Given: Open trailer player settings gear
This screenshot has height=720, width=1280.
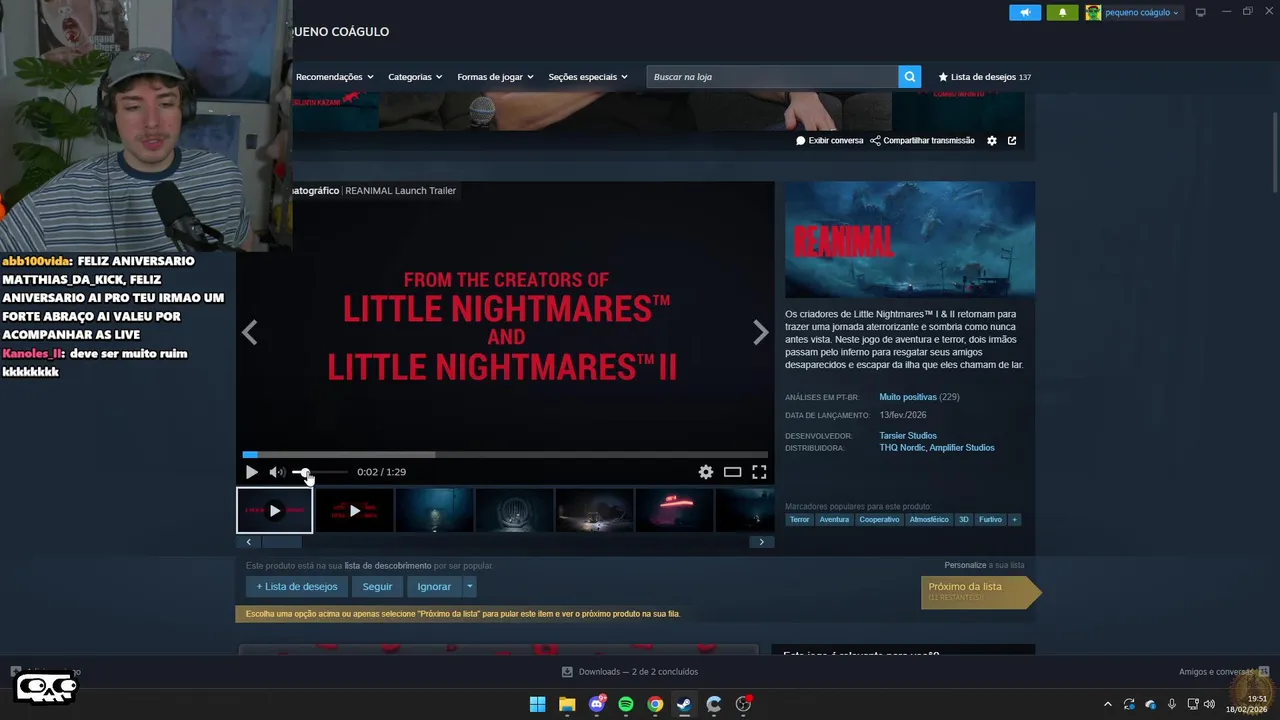Looking at the screenshot, I should pos(706,472).
